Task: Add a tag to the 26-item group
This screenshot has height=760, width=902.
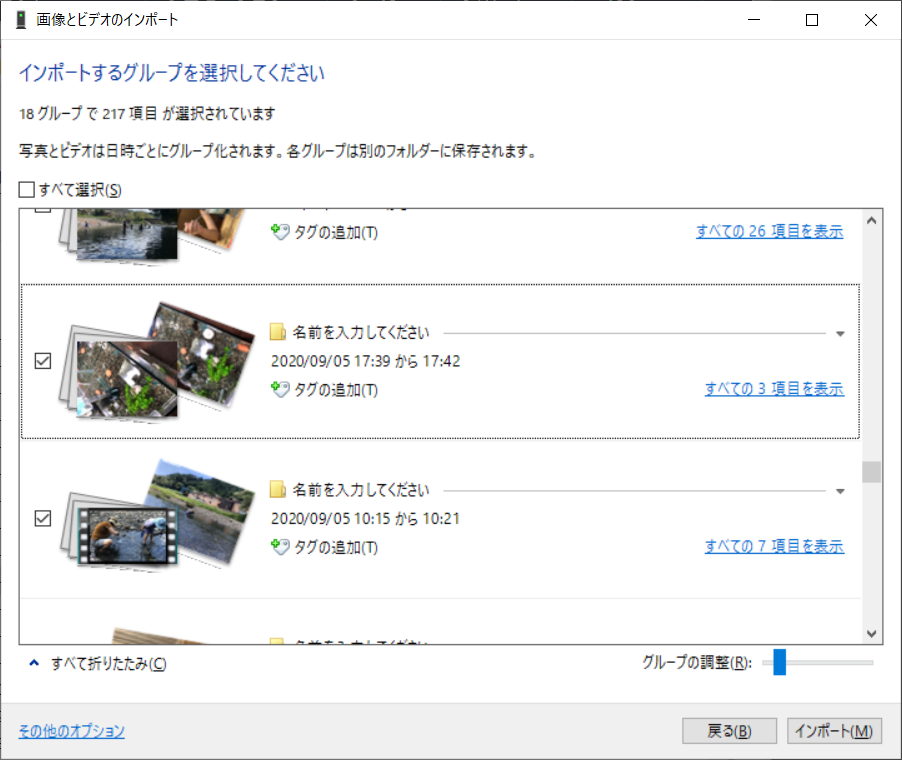Action: click(324, 232)
